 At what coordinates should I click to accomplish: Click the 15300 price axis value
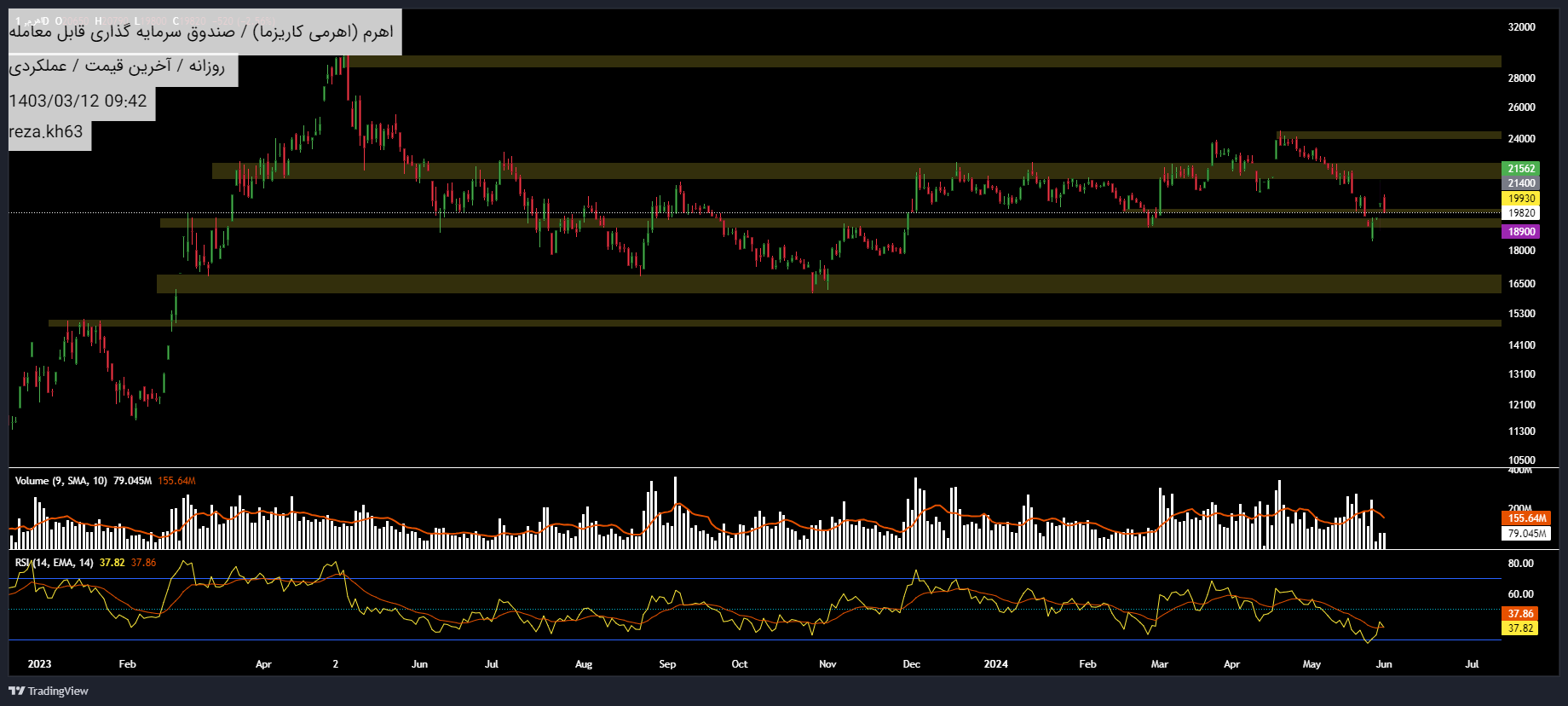click(1521, 314)
